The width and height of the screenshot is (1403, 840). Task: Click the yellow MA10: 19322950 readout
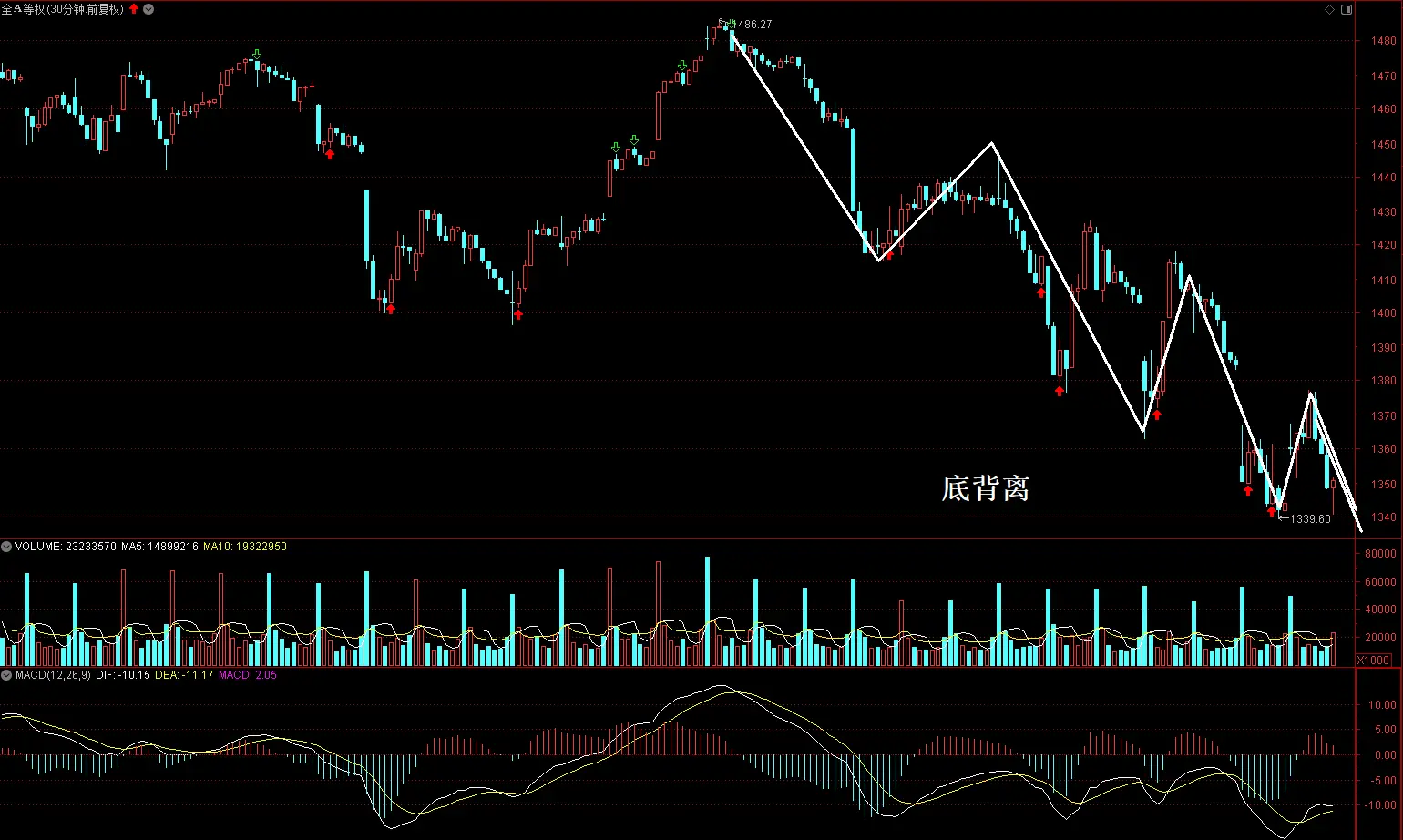click(245, 547)
